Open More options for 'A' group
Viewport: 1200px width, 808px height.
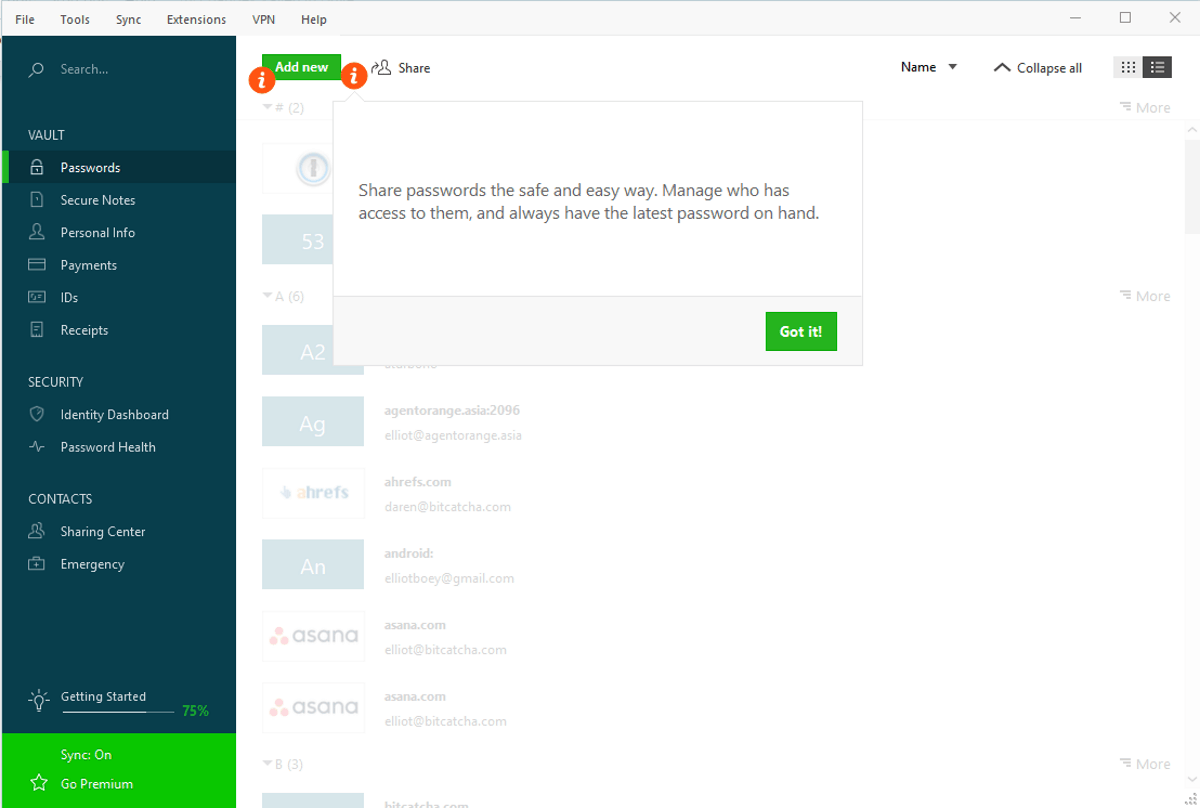tap(1145, 296)
